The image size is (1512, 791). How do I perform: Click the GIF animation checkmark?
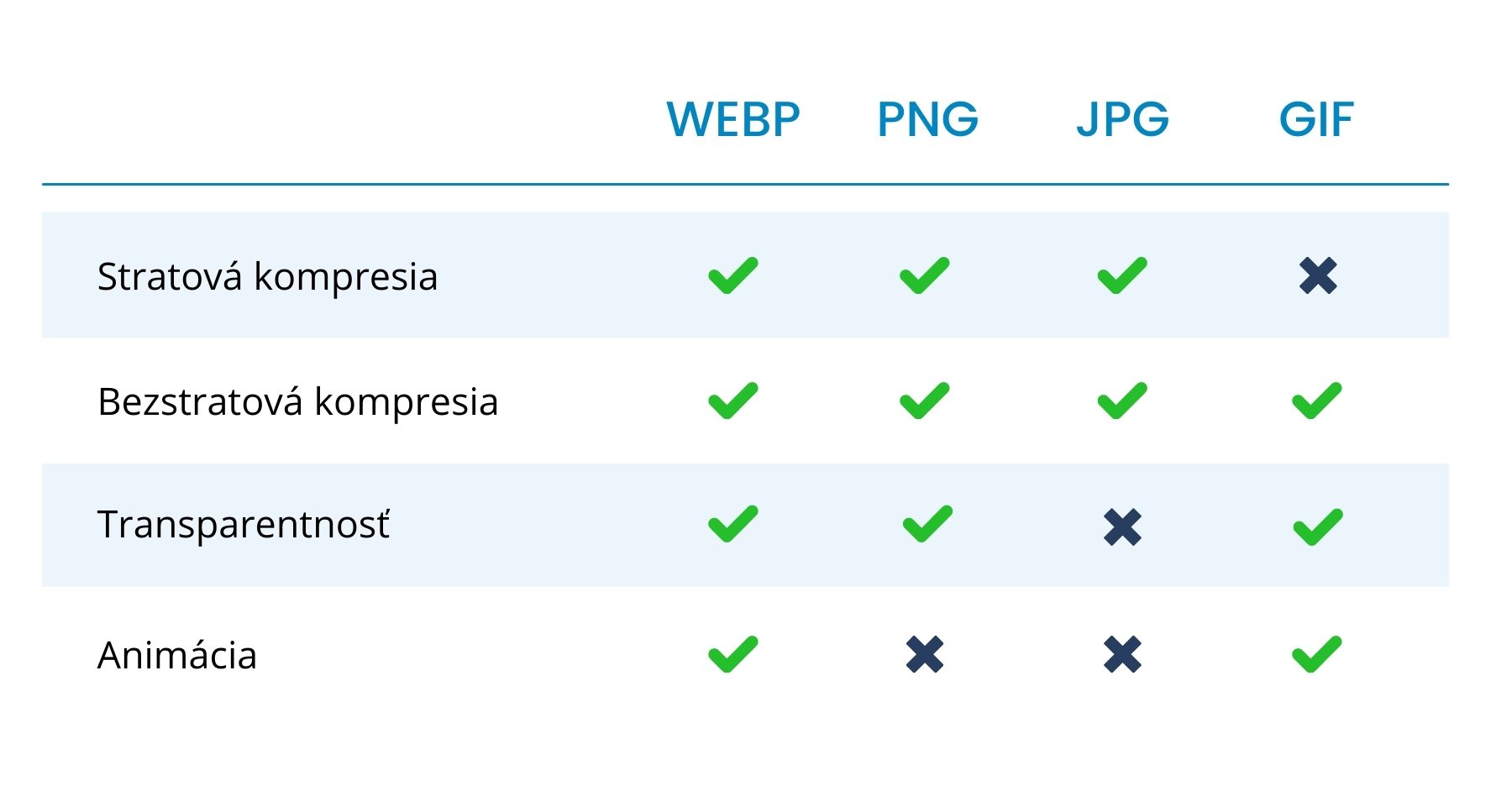(1316, 655)
